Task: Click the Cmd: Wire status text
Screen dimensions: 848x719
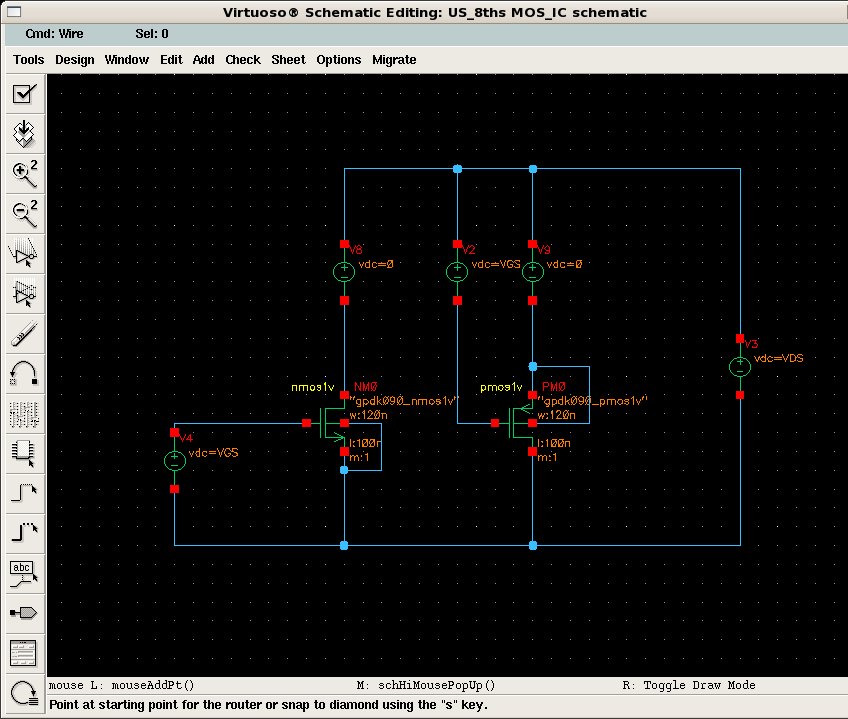Action: tap(55, 34)
